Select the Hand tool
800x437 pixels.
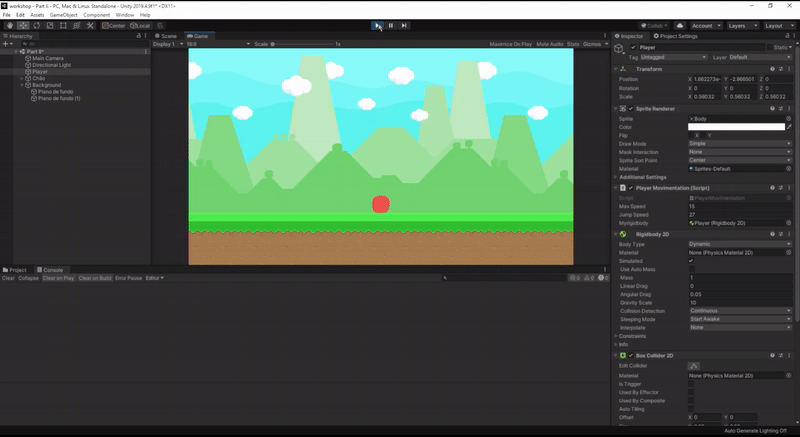[9, 25]
